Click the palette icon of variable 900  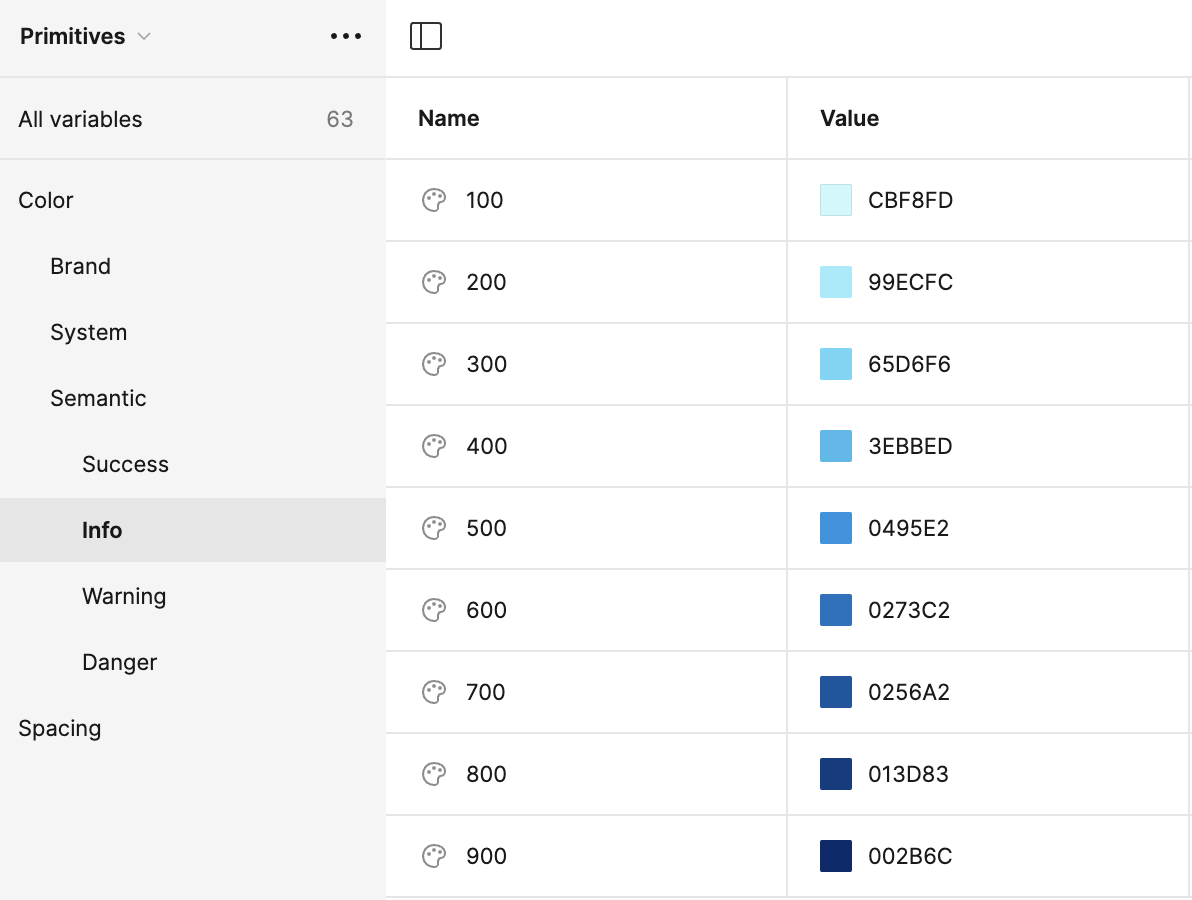pyautogui.click(x=434, y=856)
